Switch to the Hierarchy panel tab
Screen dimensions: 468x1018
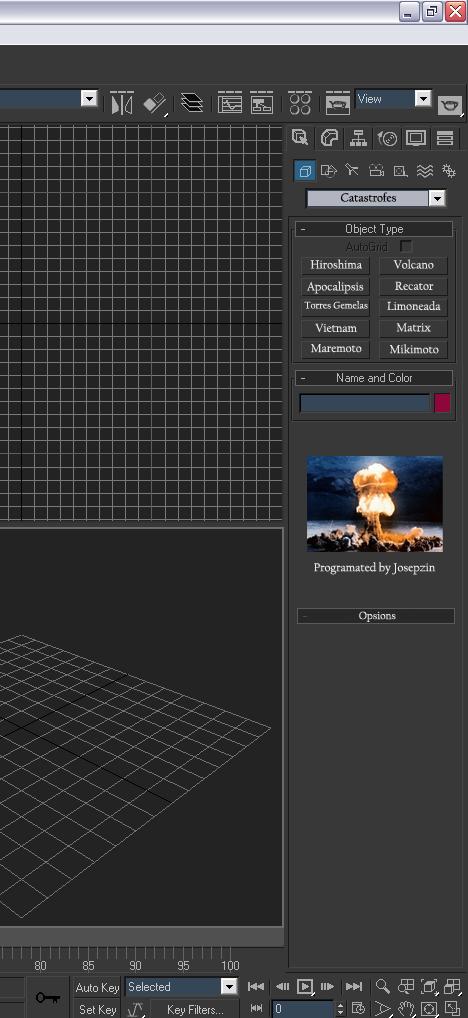(358, 138)
